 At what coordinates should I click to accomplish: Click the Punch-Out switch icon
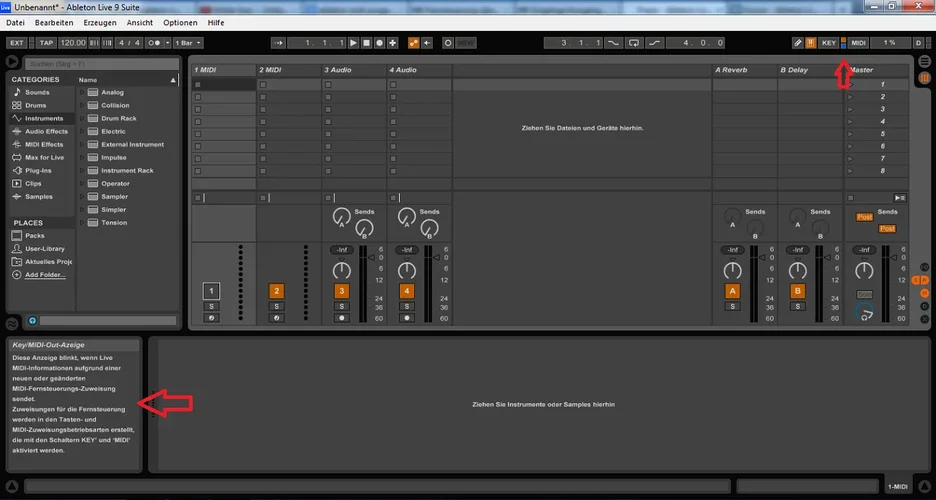pos(655,43)
